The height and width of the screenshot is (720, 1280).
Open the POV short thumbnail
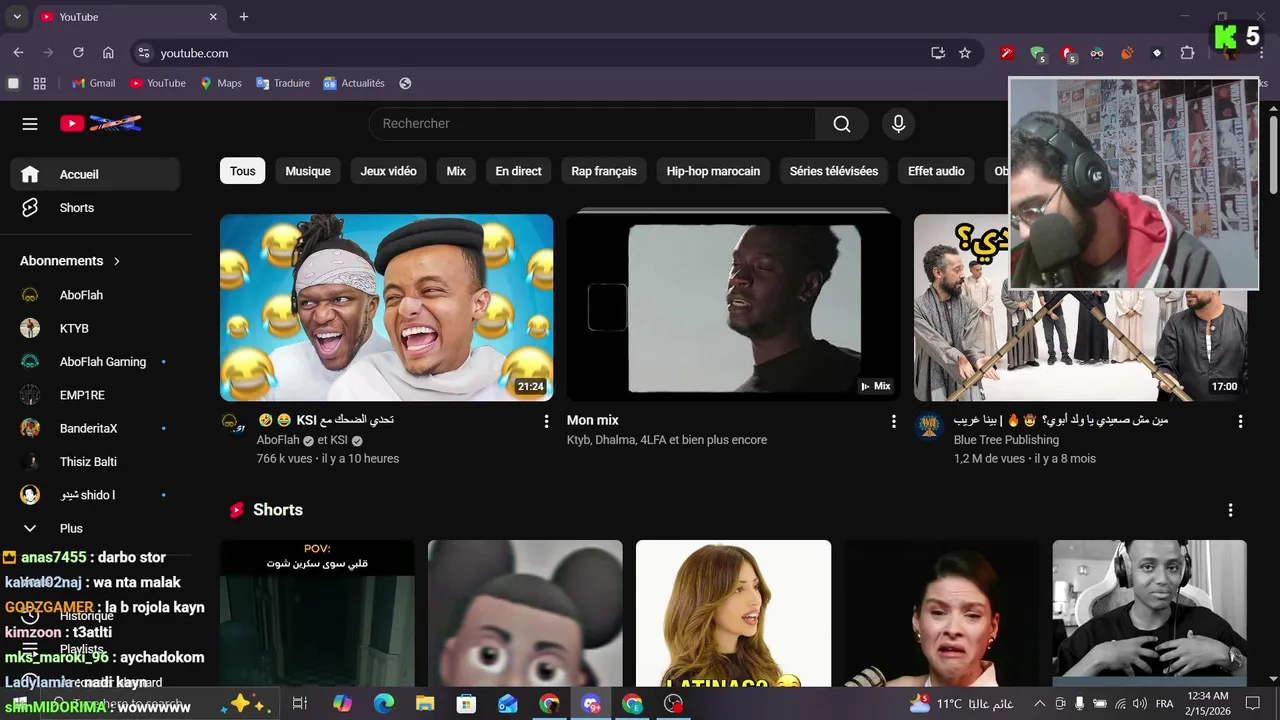tap(317, 613)
